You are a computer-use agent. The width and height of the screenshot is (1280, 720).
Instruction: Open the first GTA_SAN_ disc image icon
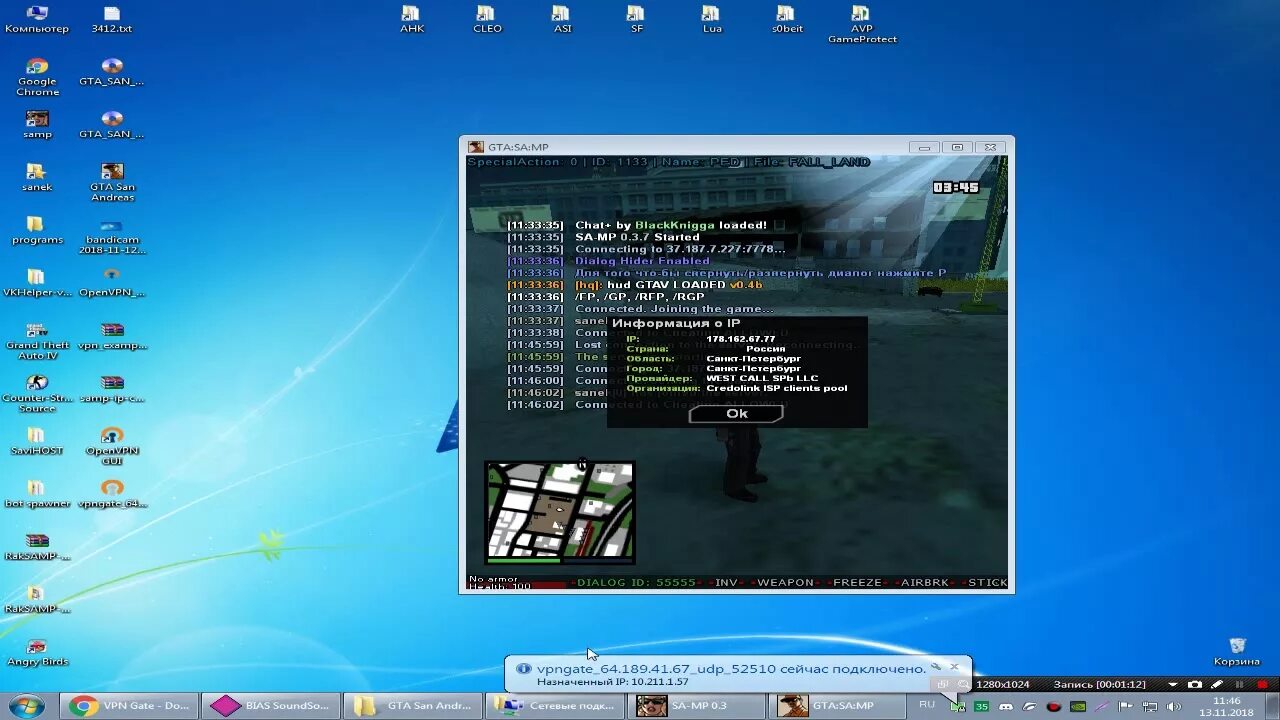pos(112,71)
